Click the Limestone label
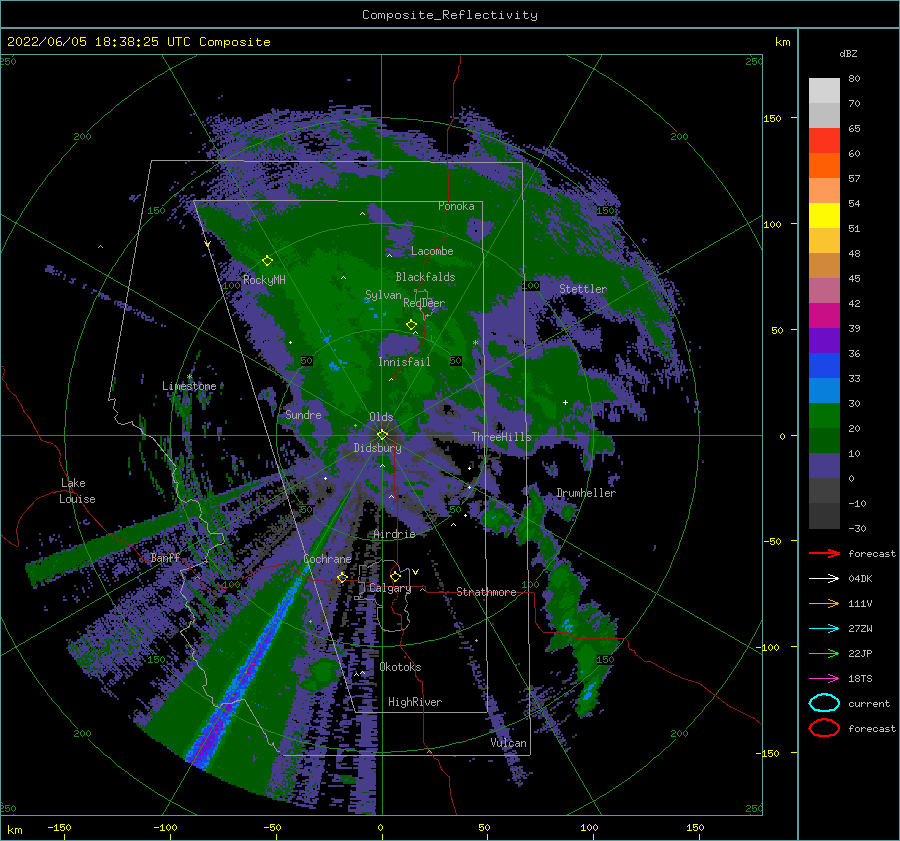 pos(189,386)
